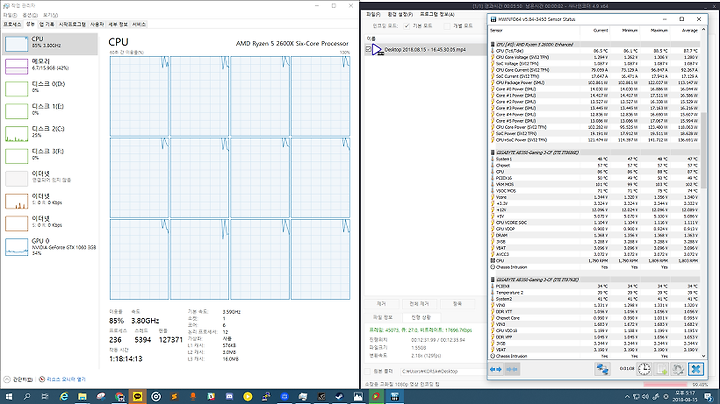
Task: Click Task Manager title bar app icon
Action: pyautogui.click(x=6, y=6)
